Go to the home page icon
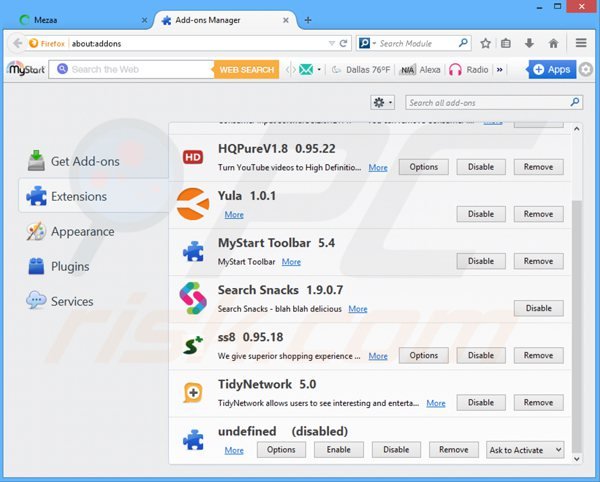 click(x=553, y=43)
